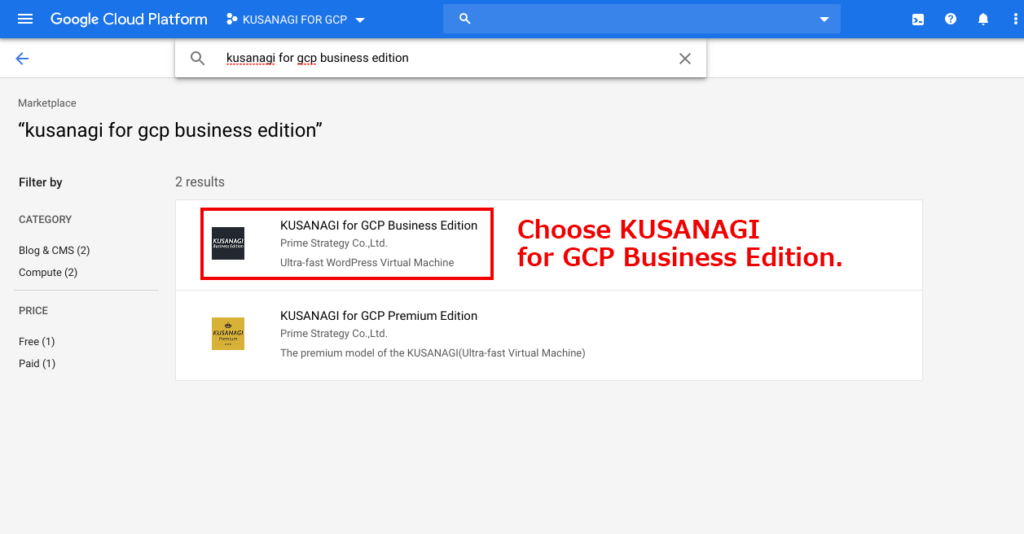This screenshot has width=1024, height=534.
Task: Expand the top search bar dropdown arrow
Action: (824, 20)
